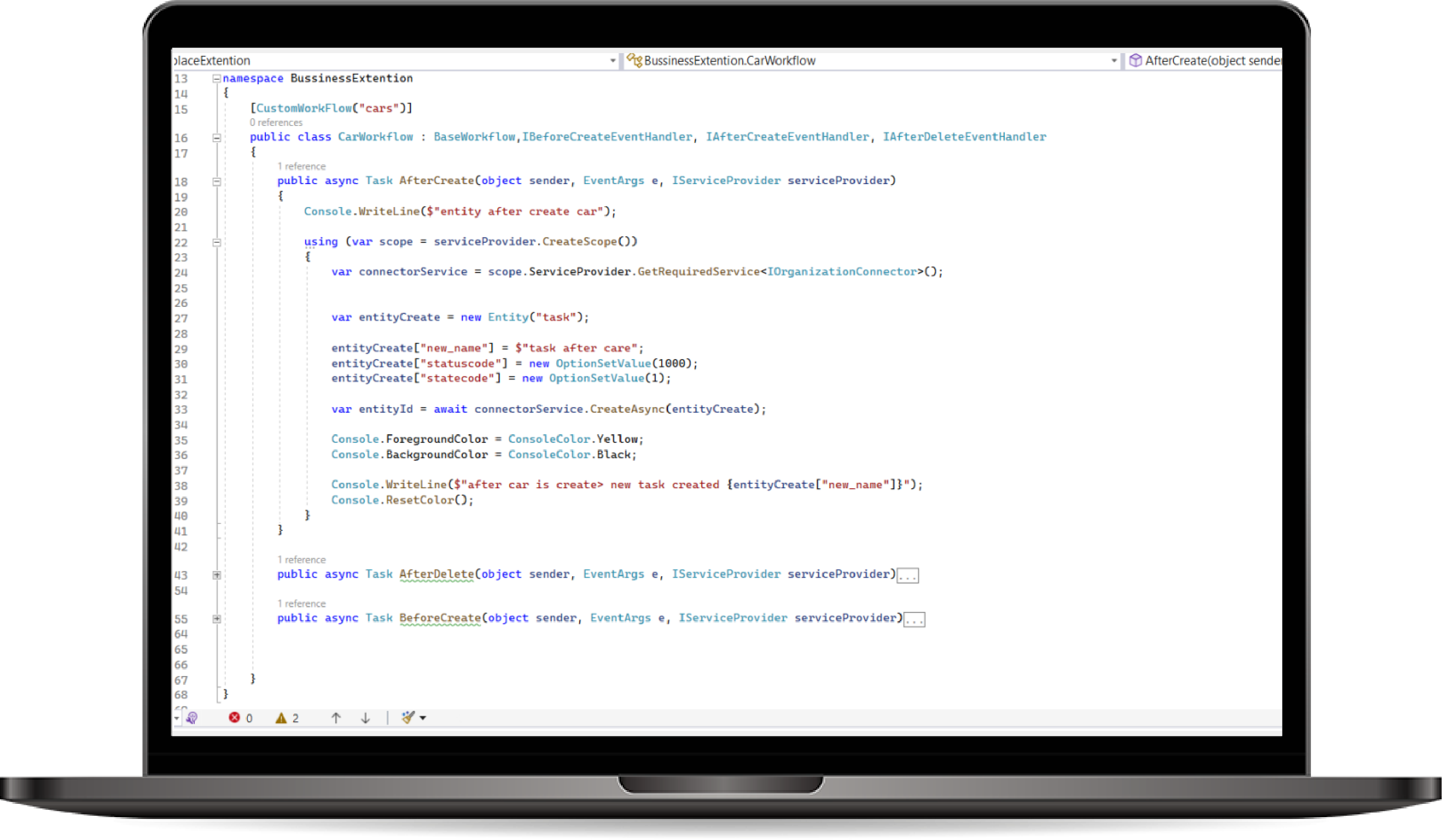This screenshot has height=840, width=1442.
Task: Click the ellipsis box after AfterDelete signature
Action: 908,575
